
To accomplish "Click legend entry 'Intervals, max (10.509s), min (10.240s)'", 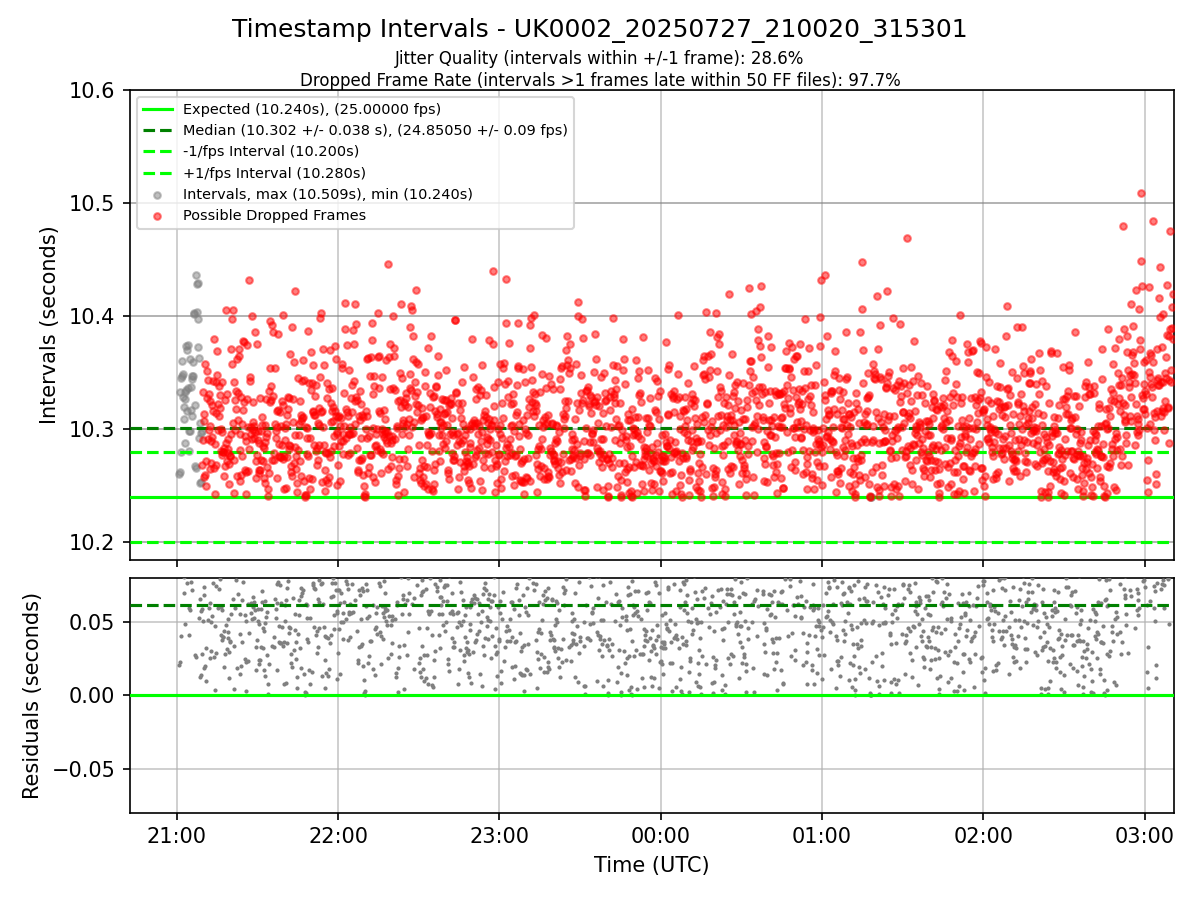I will click(x=328, y=194).
